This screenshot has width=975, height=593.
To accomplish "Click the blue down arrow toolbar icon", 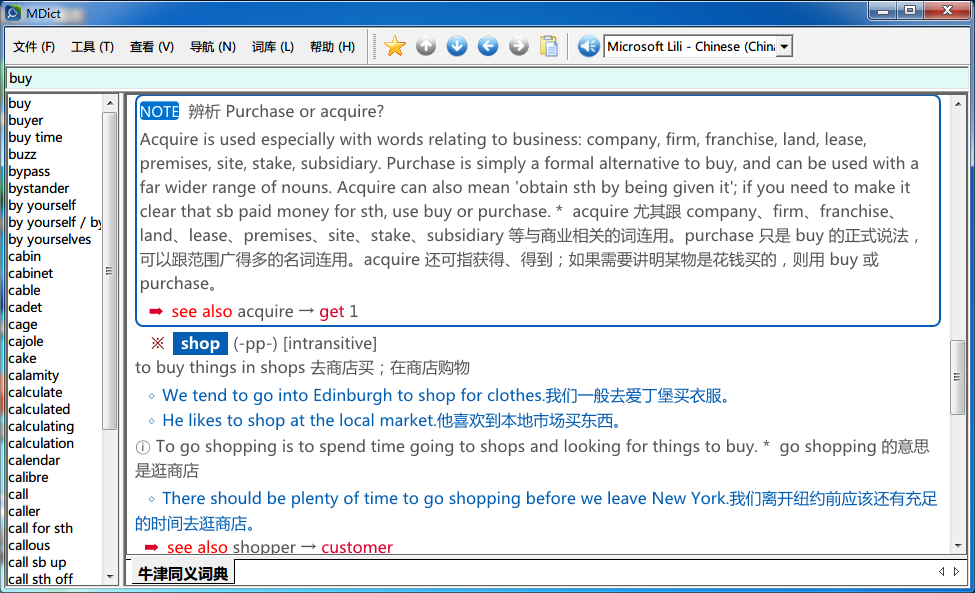I will pyautogui.click(x=457, y=46).
